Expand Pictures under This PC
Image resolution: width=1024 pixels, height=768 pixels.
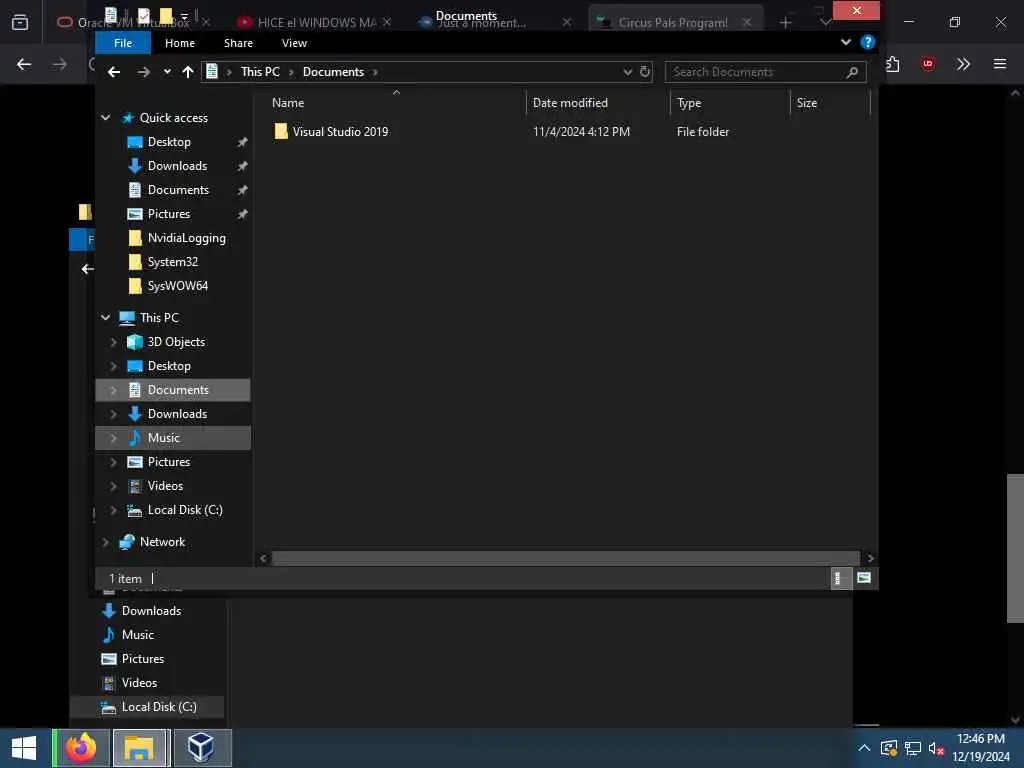coord(114,462)
